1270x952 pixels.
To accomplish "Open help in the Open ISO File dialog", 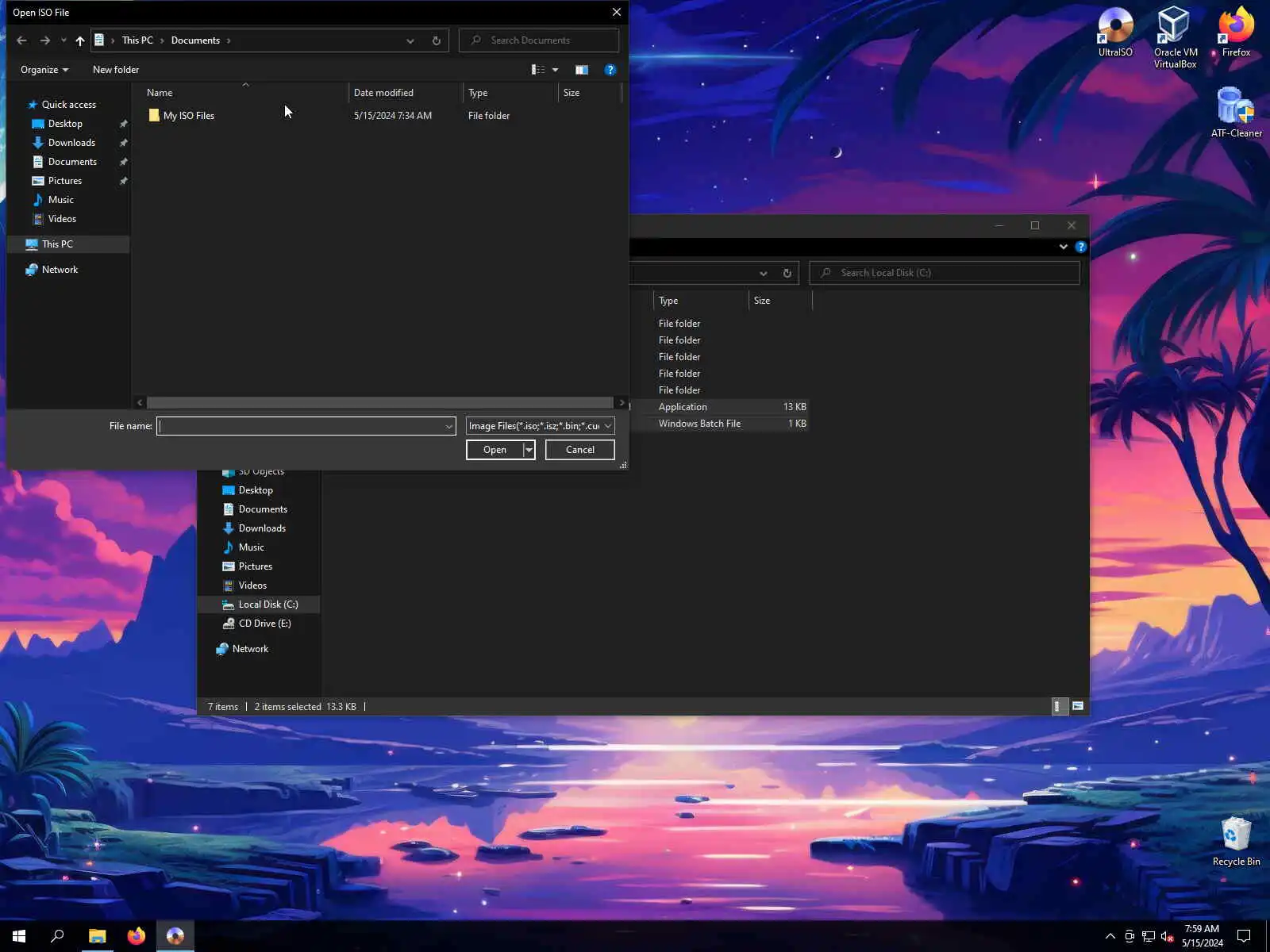I will pyautogui.click(x=610, y=70).
